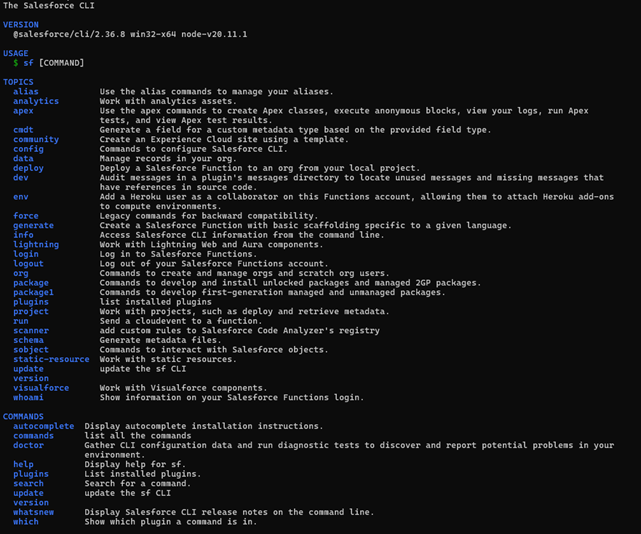Click the whatsnew command name

(x=34, y=512)
